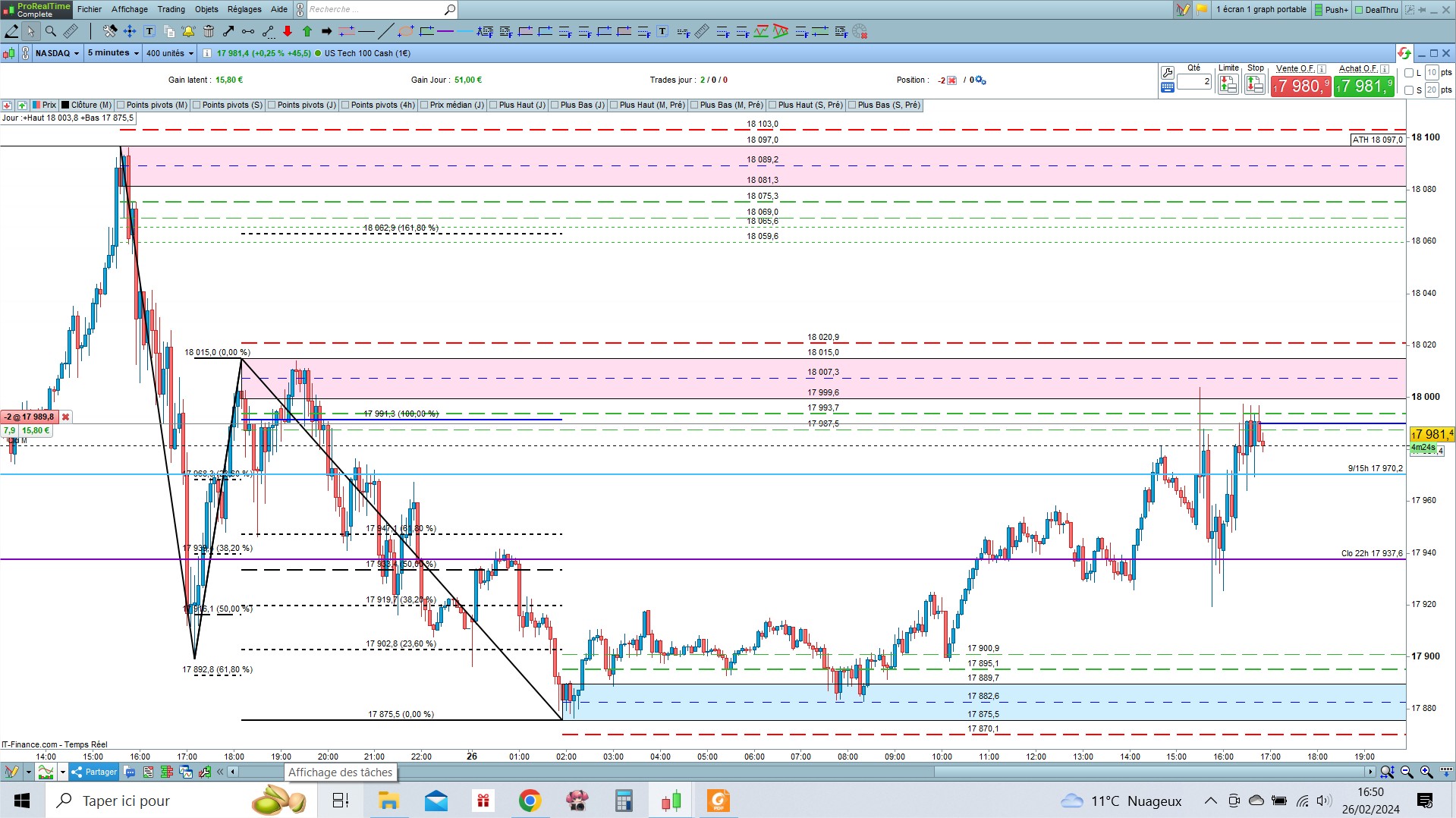Screen dimensions: 1456x818
Task: Expand hidden bottom toolbar items chevron
Action: [220, 772]
